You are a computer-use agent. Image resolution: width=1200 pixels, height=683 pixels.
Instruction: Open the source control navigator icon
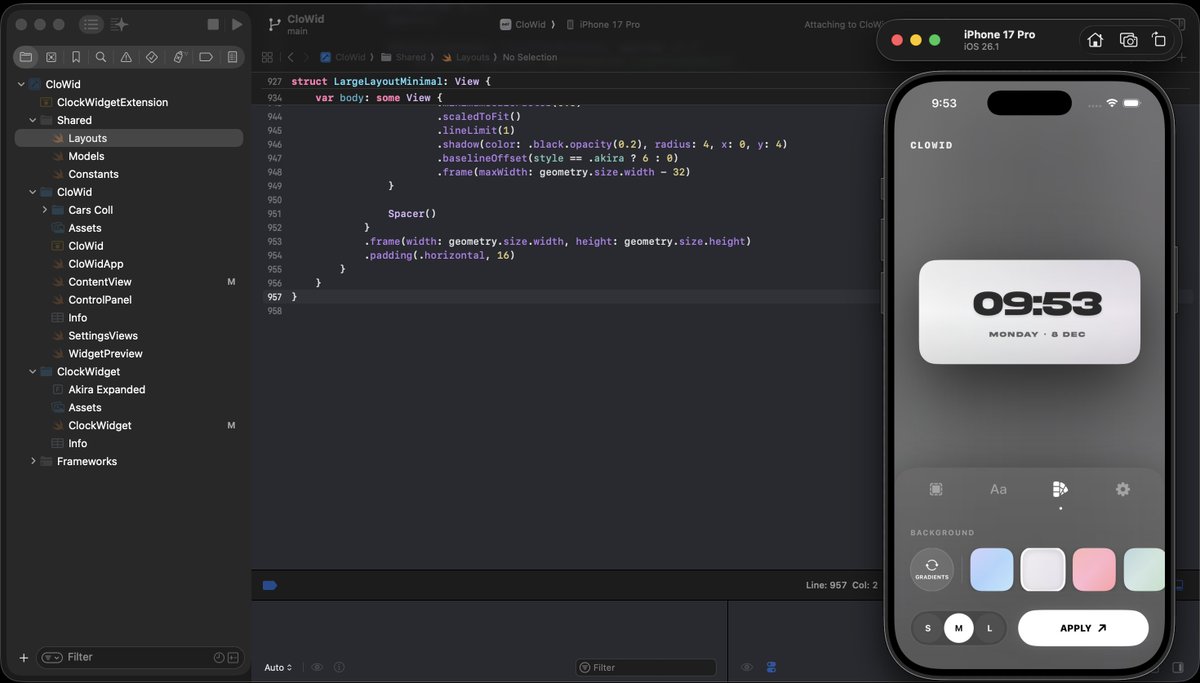[x=51, y=57]
